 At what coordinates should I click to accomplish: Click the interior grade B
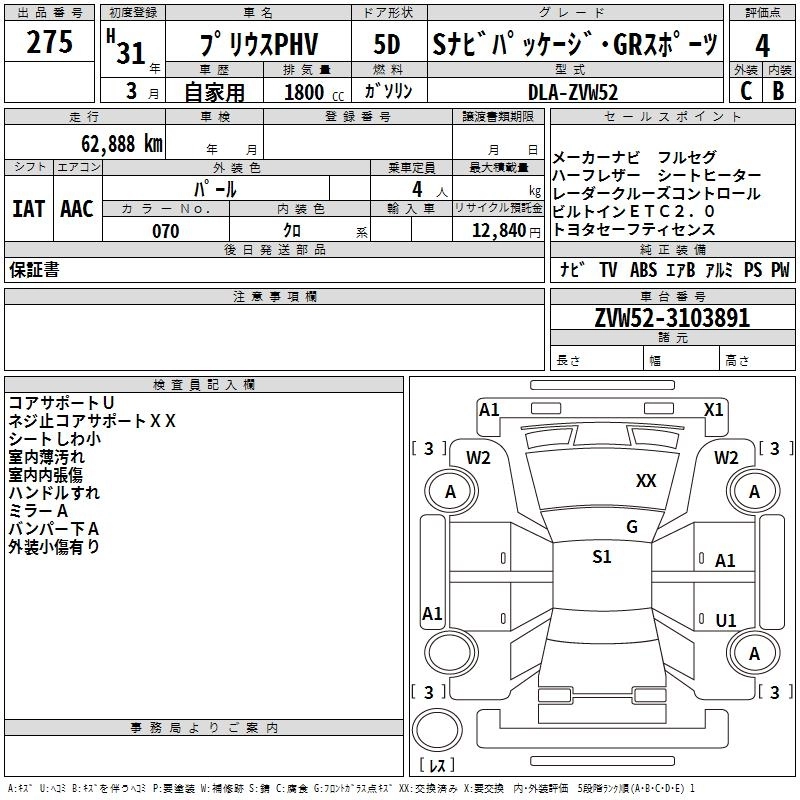click(779, 91)
